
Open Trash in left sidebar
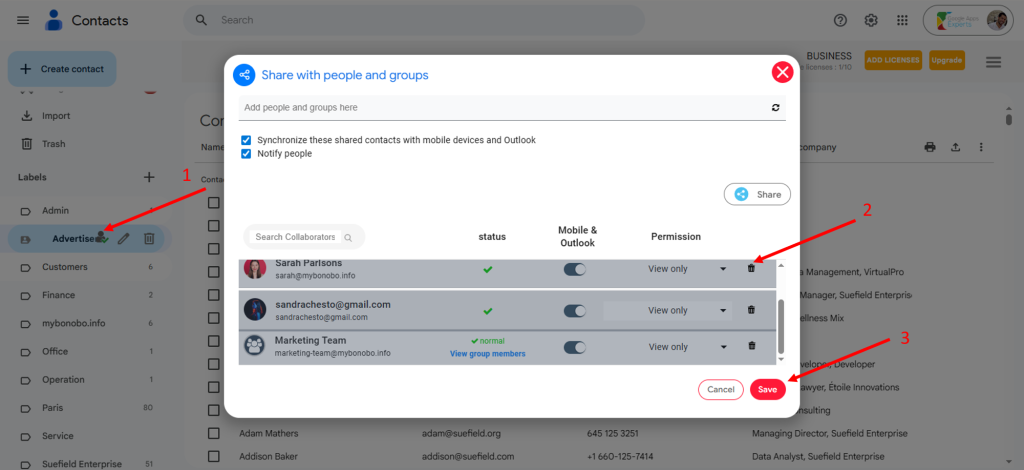(x=53, y=144)
